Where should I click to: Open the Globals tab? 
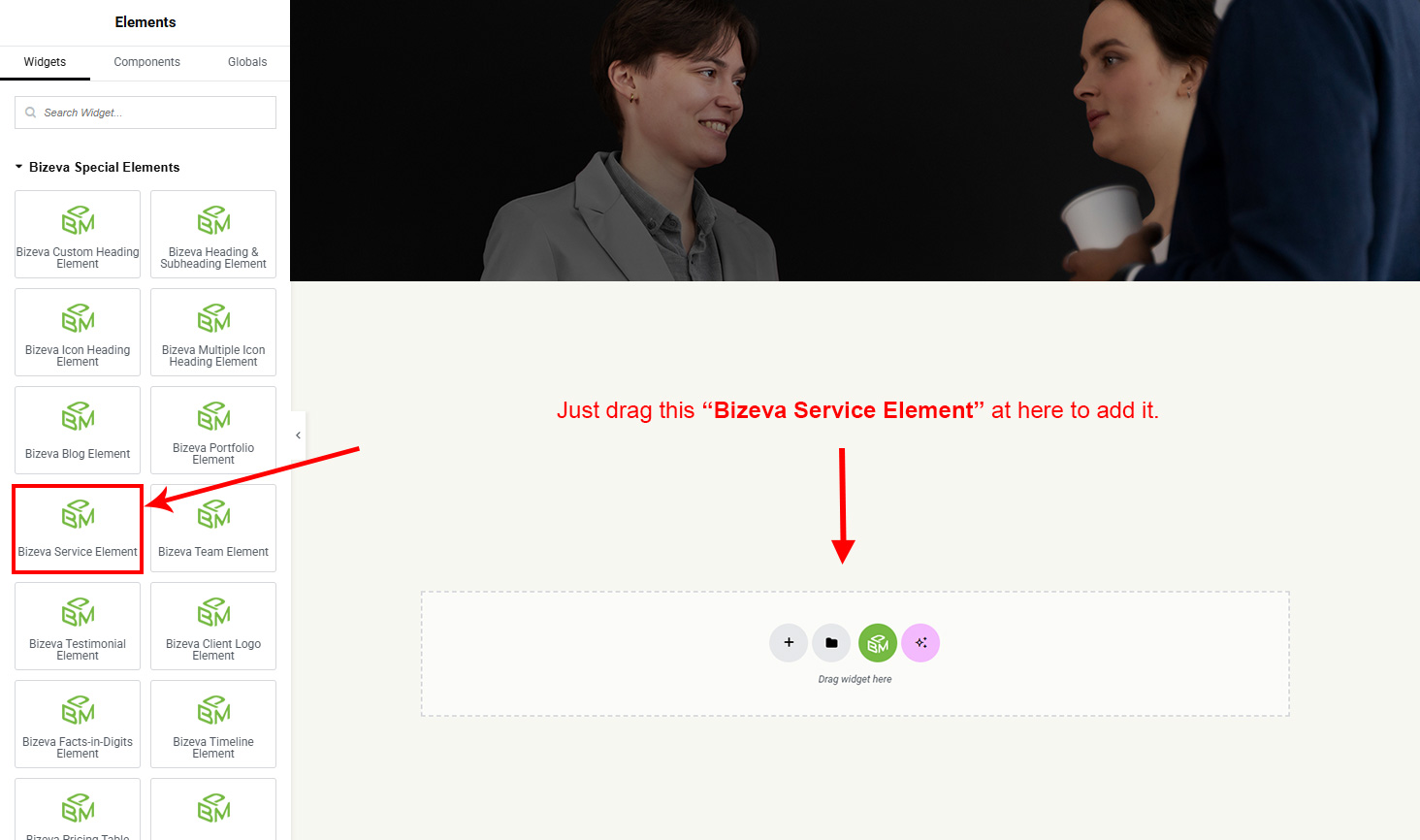(x=247, y=62)
